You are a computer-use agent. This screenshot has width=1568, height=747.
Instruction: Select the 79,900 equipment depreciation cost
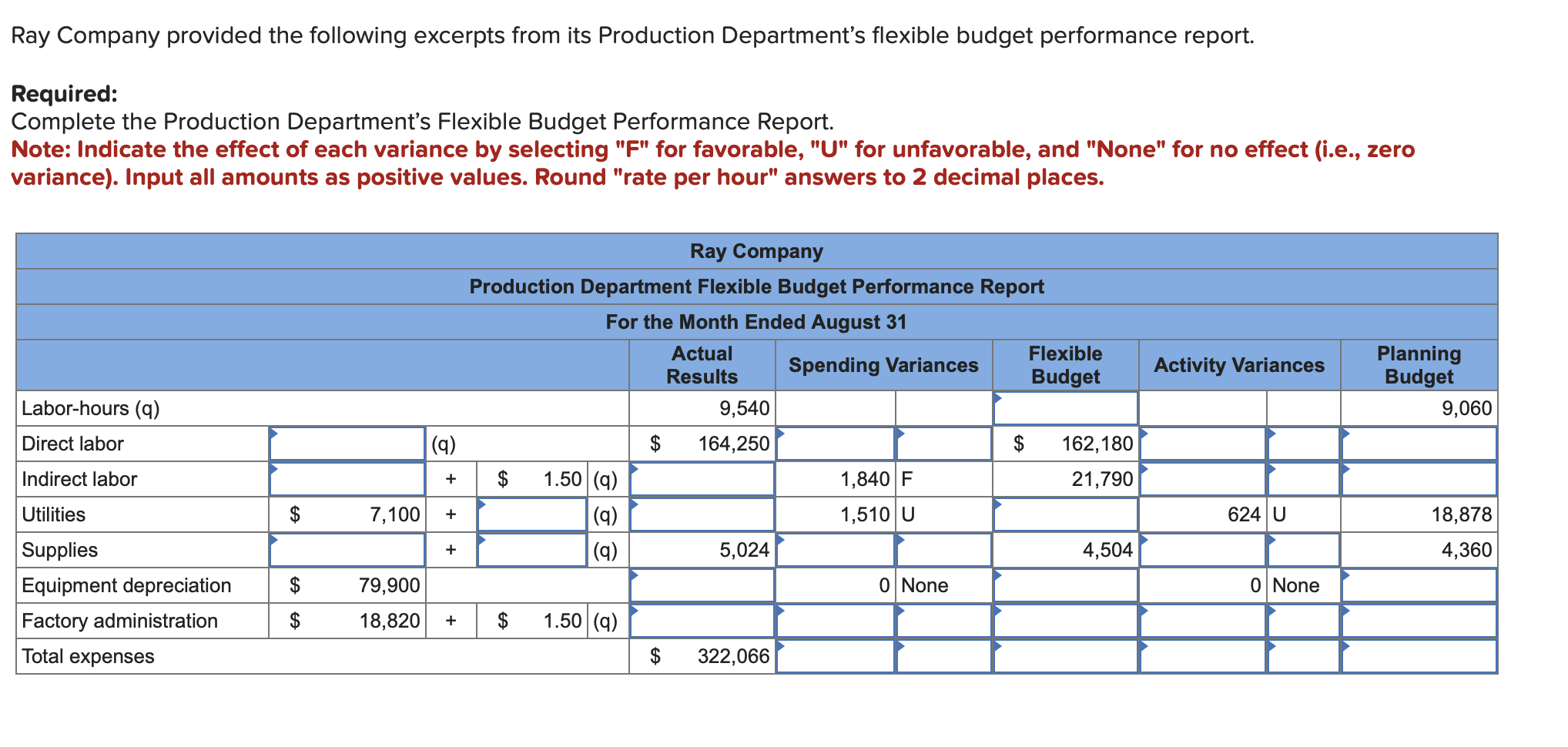click(390, 585)
